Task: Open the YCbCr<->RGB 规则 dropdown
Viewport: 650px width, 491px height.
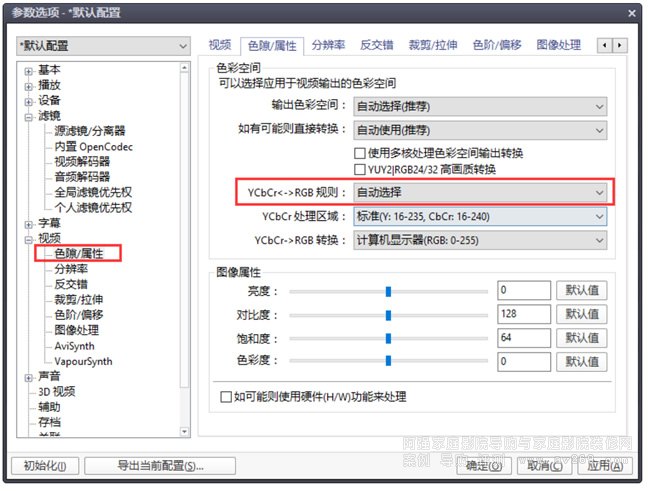Action: [480, 191]
